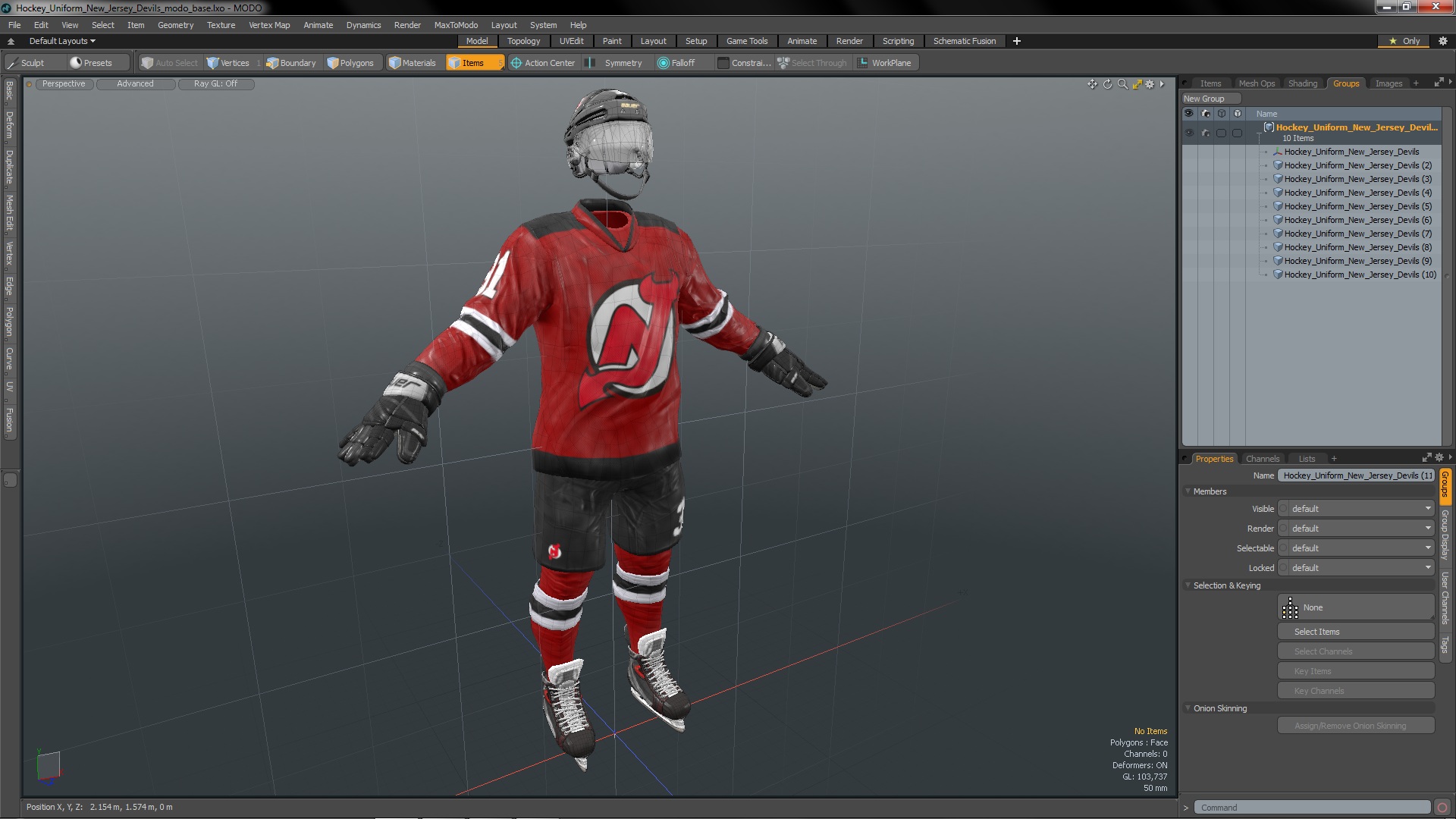
Task: Open the Vertex Map menu
Action: point(269,25)
